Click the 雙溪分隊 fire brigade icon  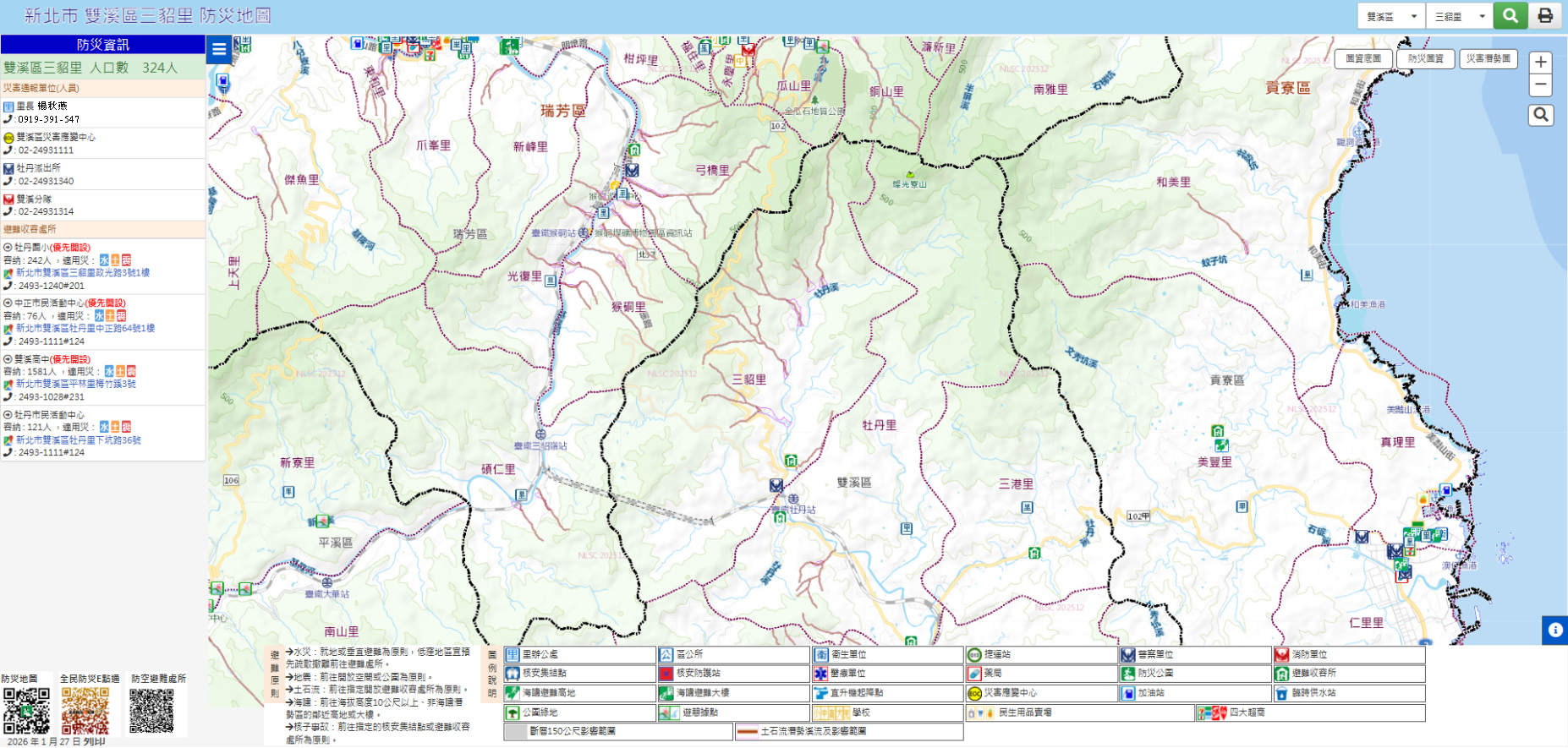pos(8,199)
